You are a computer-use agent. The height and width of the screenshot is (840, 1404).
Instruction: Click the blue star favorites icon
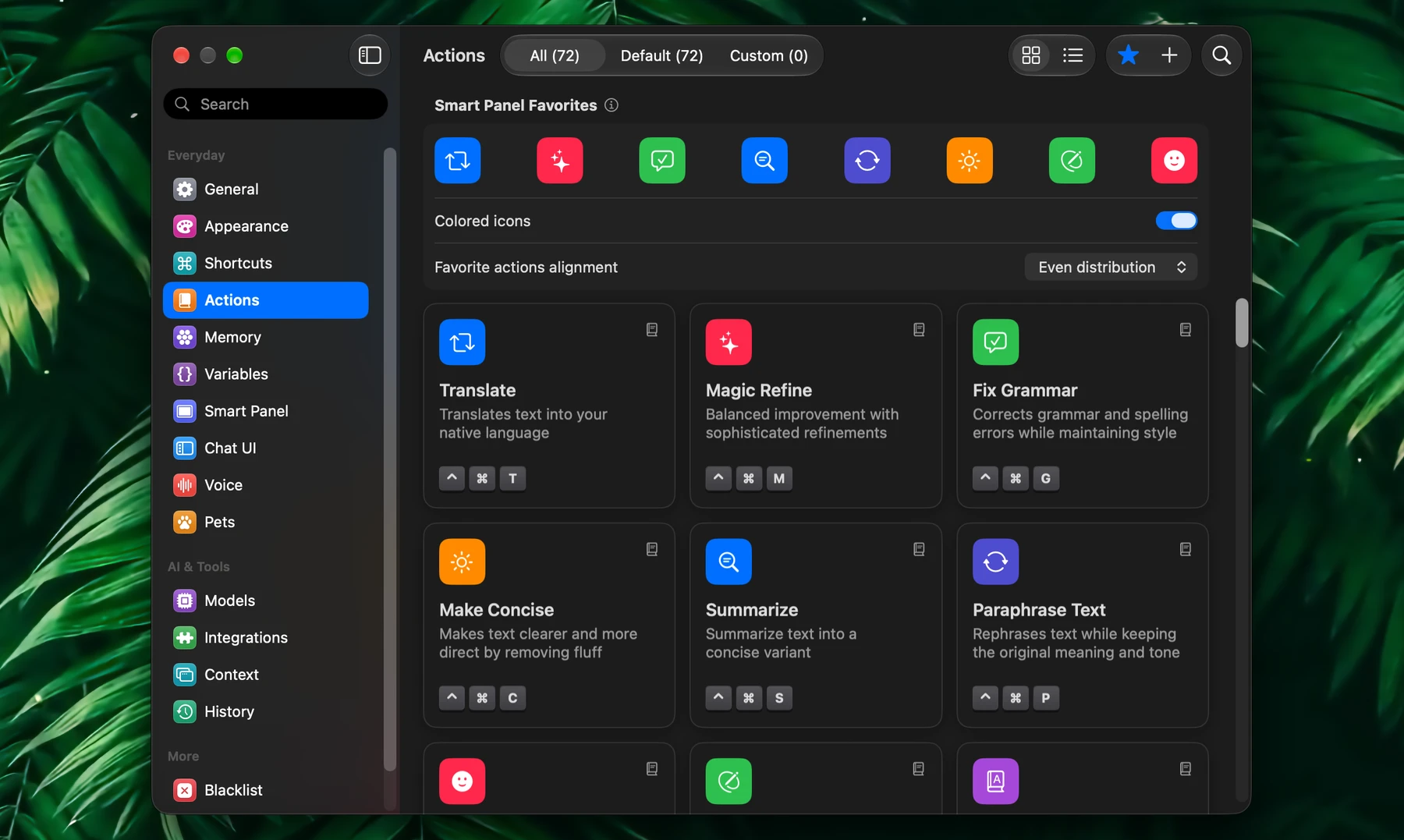[x=1128, y=55]
